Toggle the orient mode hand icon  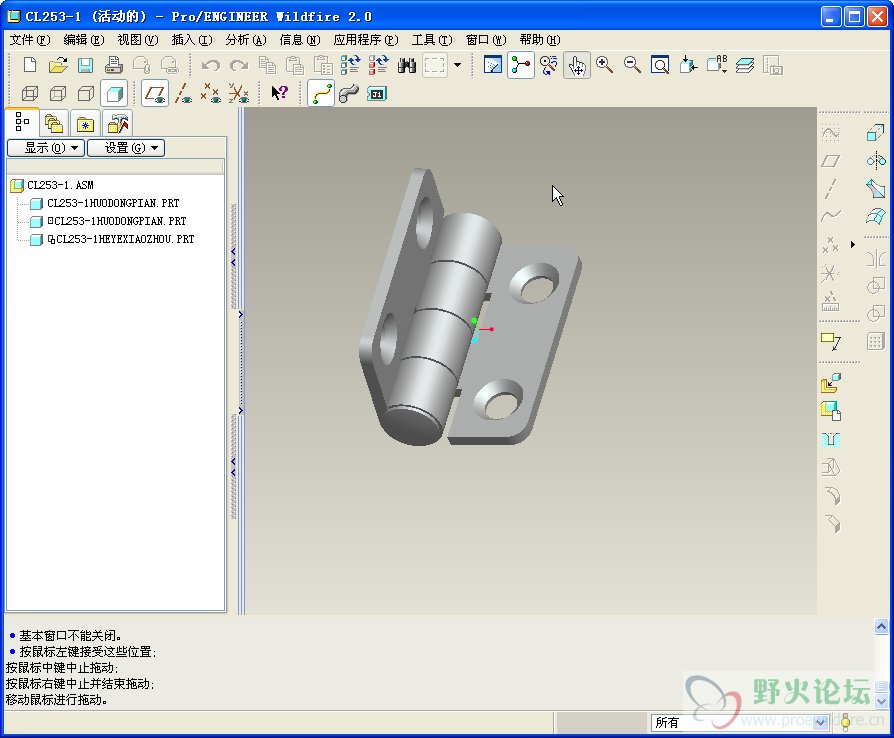click(576, 65)
